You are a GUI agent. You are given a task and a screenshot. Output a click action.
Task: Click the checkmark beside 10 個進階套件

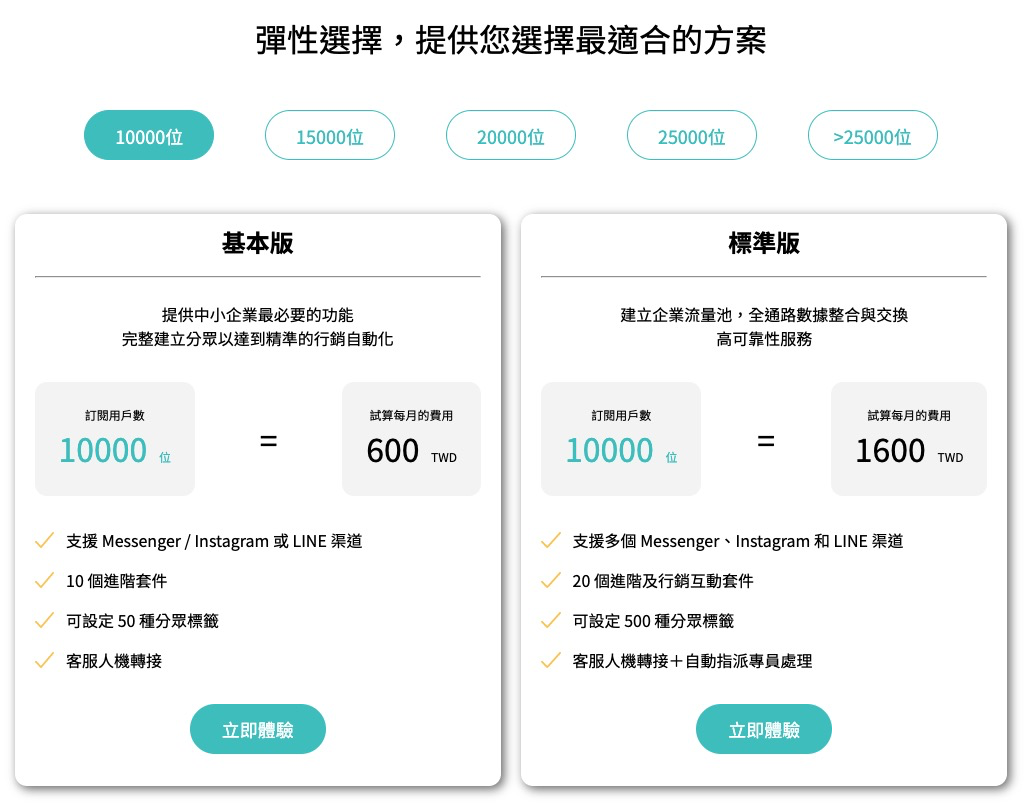pos(45,580)
